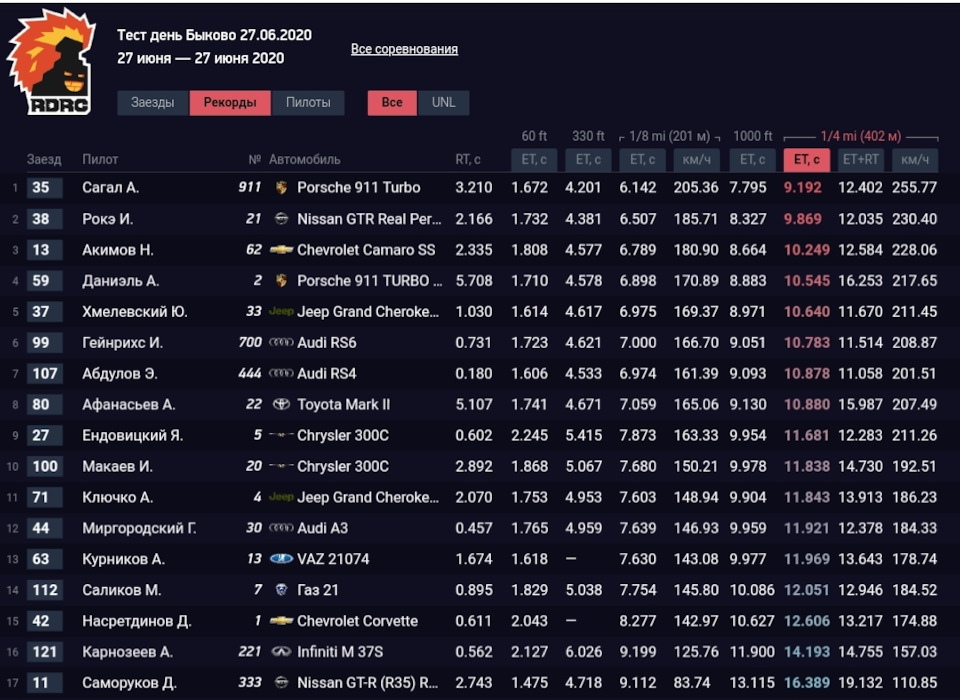Open run number 63
The height and width of the screenshot is (700, 960).
[44, 559]
